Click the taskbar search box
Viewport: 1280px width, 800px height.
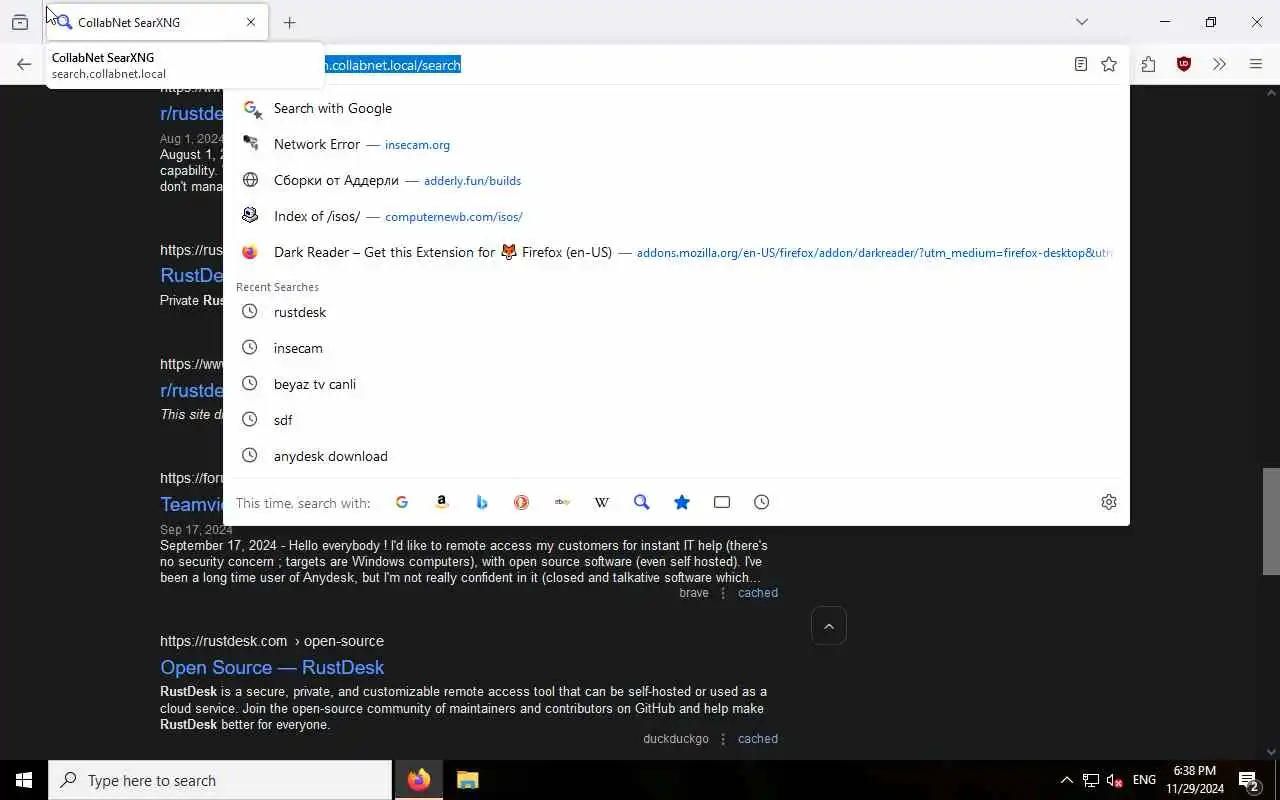pos(220,780)
